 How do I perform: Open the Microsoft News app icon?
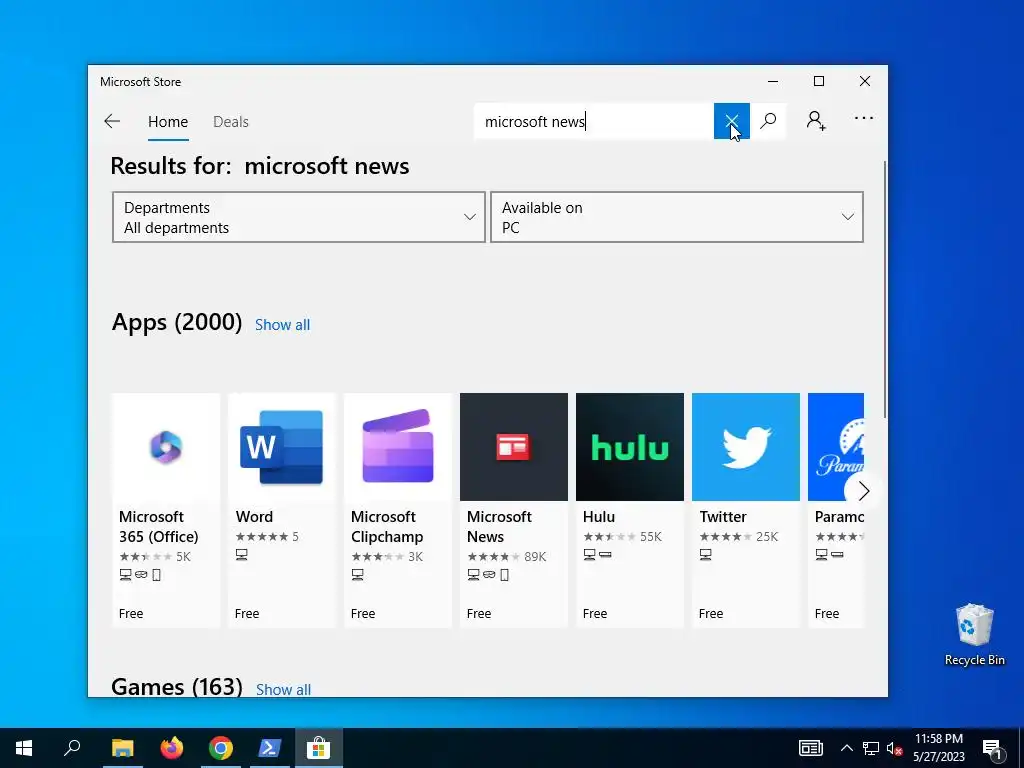[x=514, y=447]
